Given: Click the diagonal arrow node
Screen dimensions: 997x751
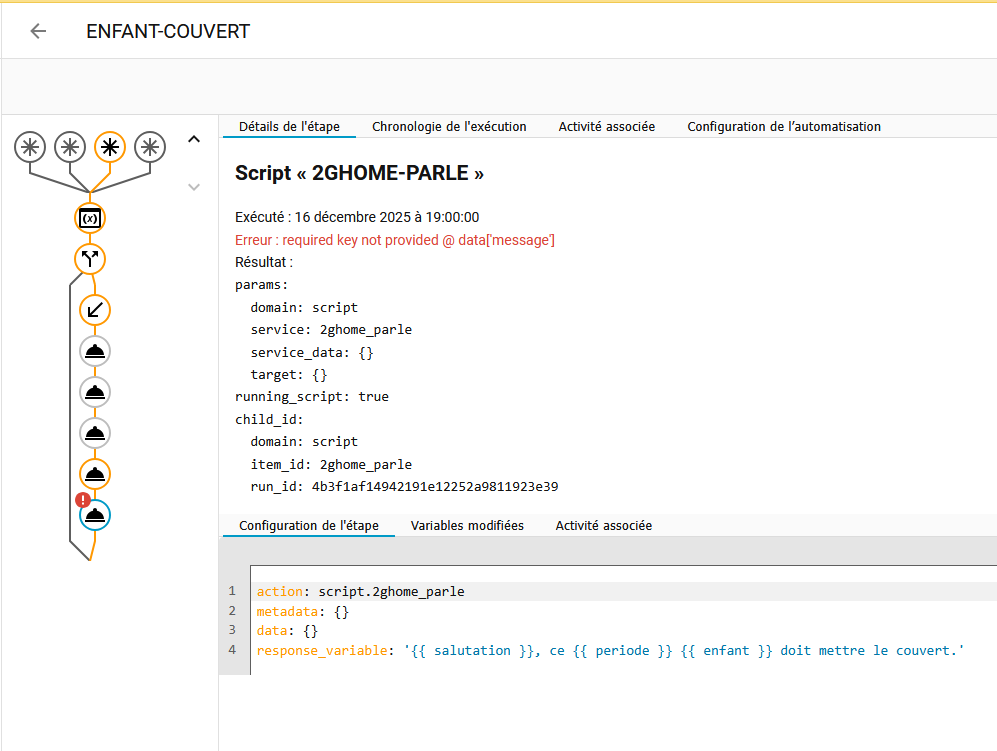Looking at the screenshot, I should click(95, 310).
